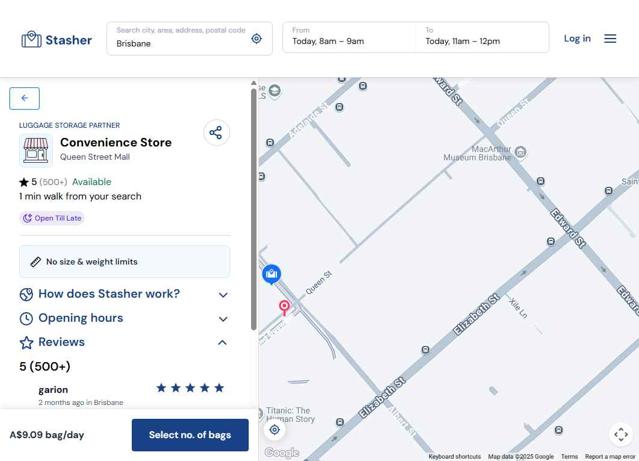Click the transit stop icon below MacArthur Museum
Screen dimensions: 639x461
[x=540, y=181]
